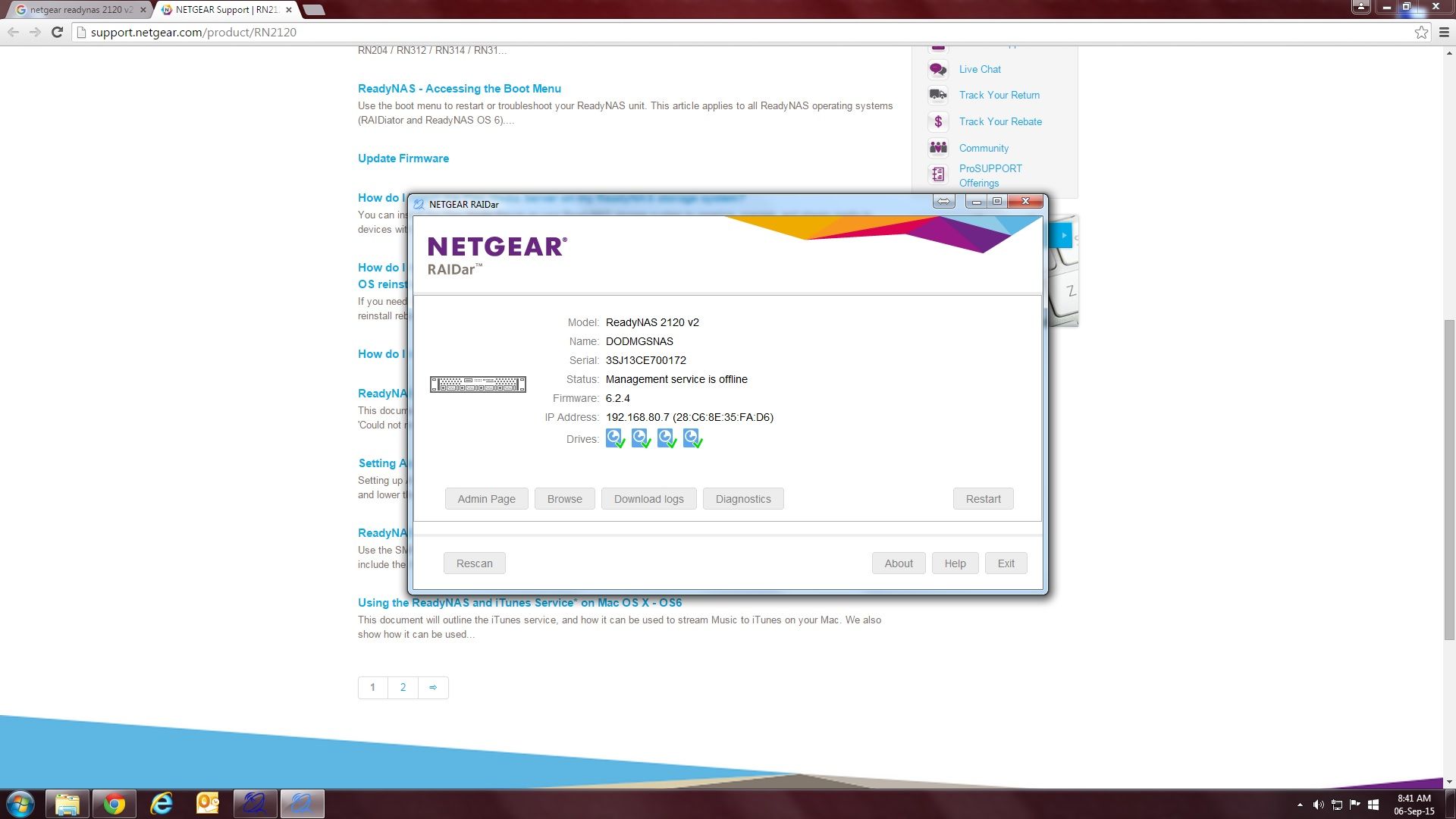The height and width of the screenshot is (819, 1456).
Task: Click the double-arrow resize icon in RAIDar title bar
Action: click(943, 202)
